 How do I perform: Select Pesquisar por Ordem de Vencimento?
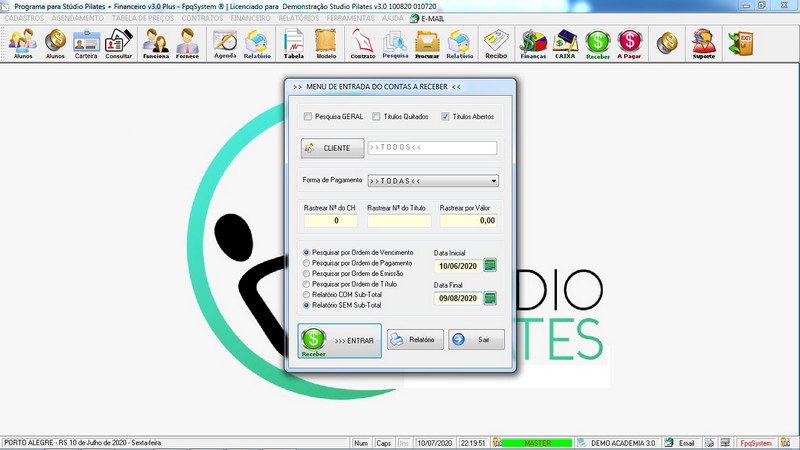coord(306,253)
